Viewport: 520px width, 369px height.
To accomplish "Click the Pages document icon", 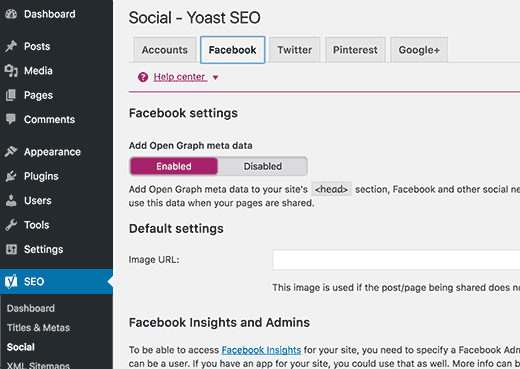I will tap(11, 95).
